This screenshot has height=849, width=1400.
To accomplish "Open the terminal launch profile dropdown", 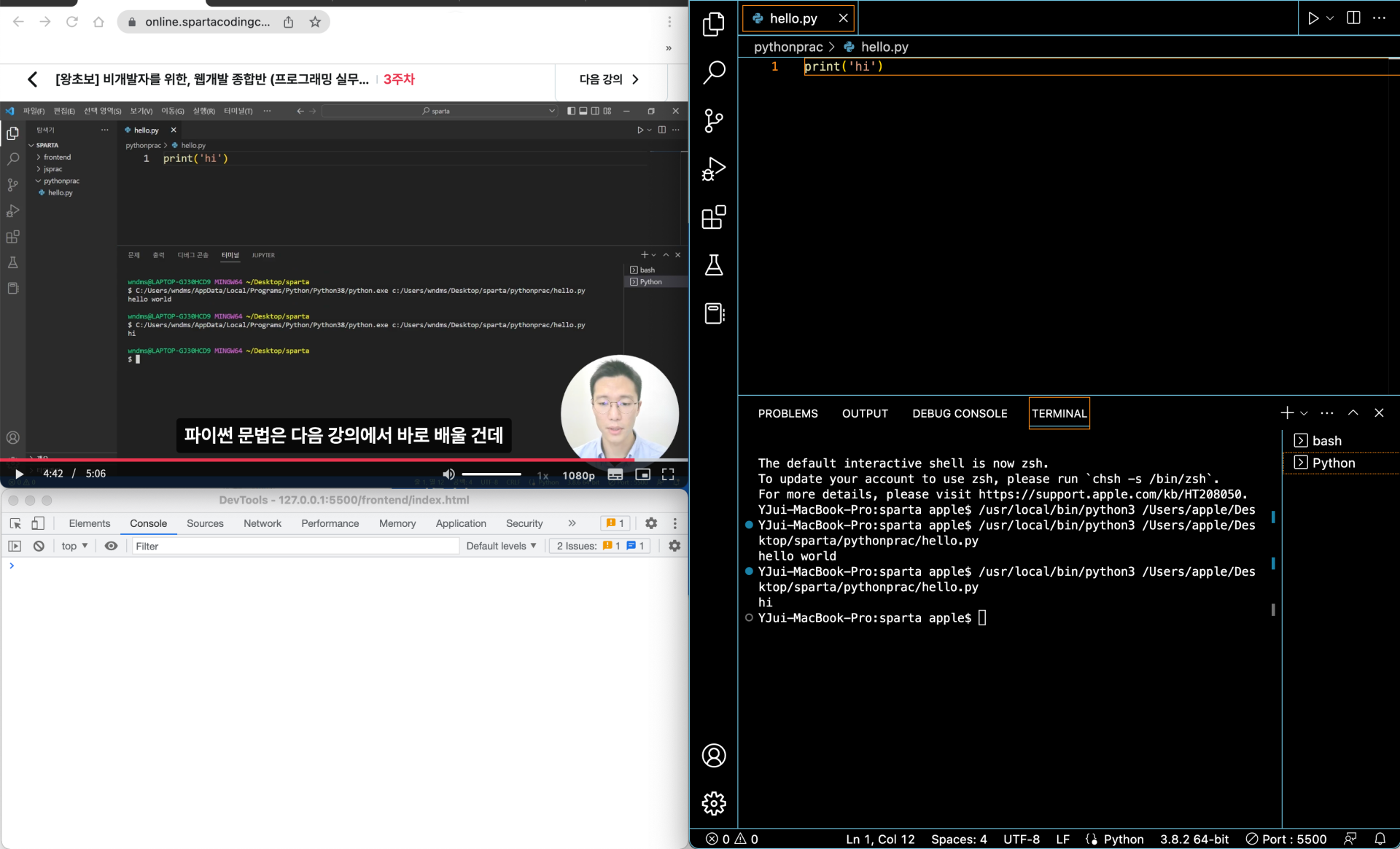I will tap(1304, 413).
